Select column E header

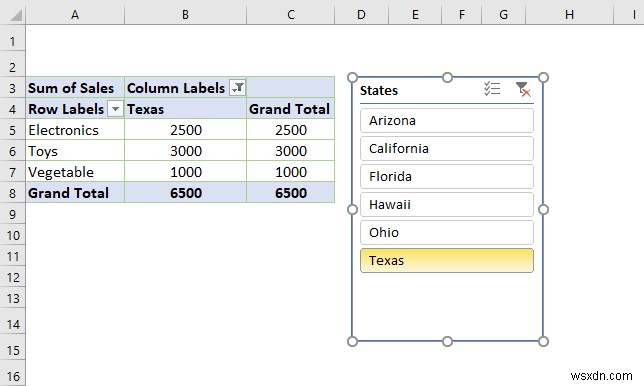pyautogui.click(x=415, y=15)
